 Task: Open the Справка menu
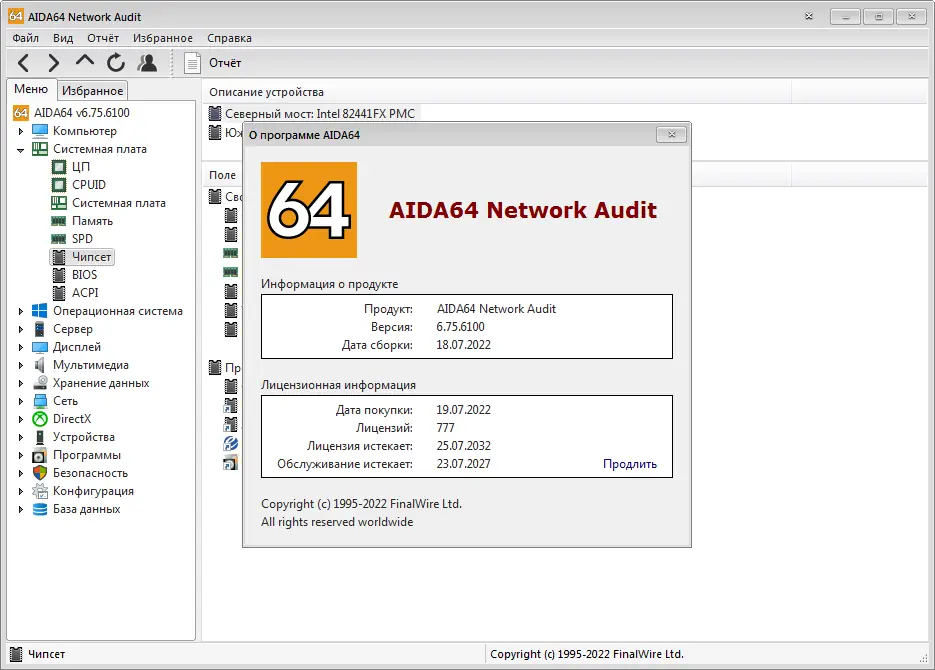[229, 38]
